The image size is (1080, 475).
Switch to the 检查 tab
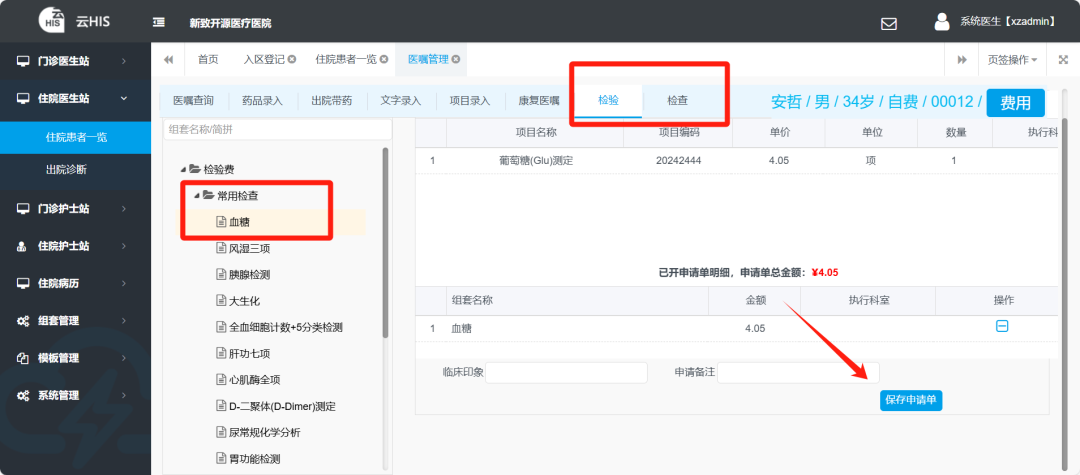pyautogui.click(x=678, y=101)
